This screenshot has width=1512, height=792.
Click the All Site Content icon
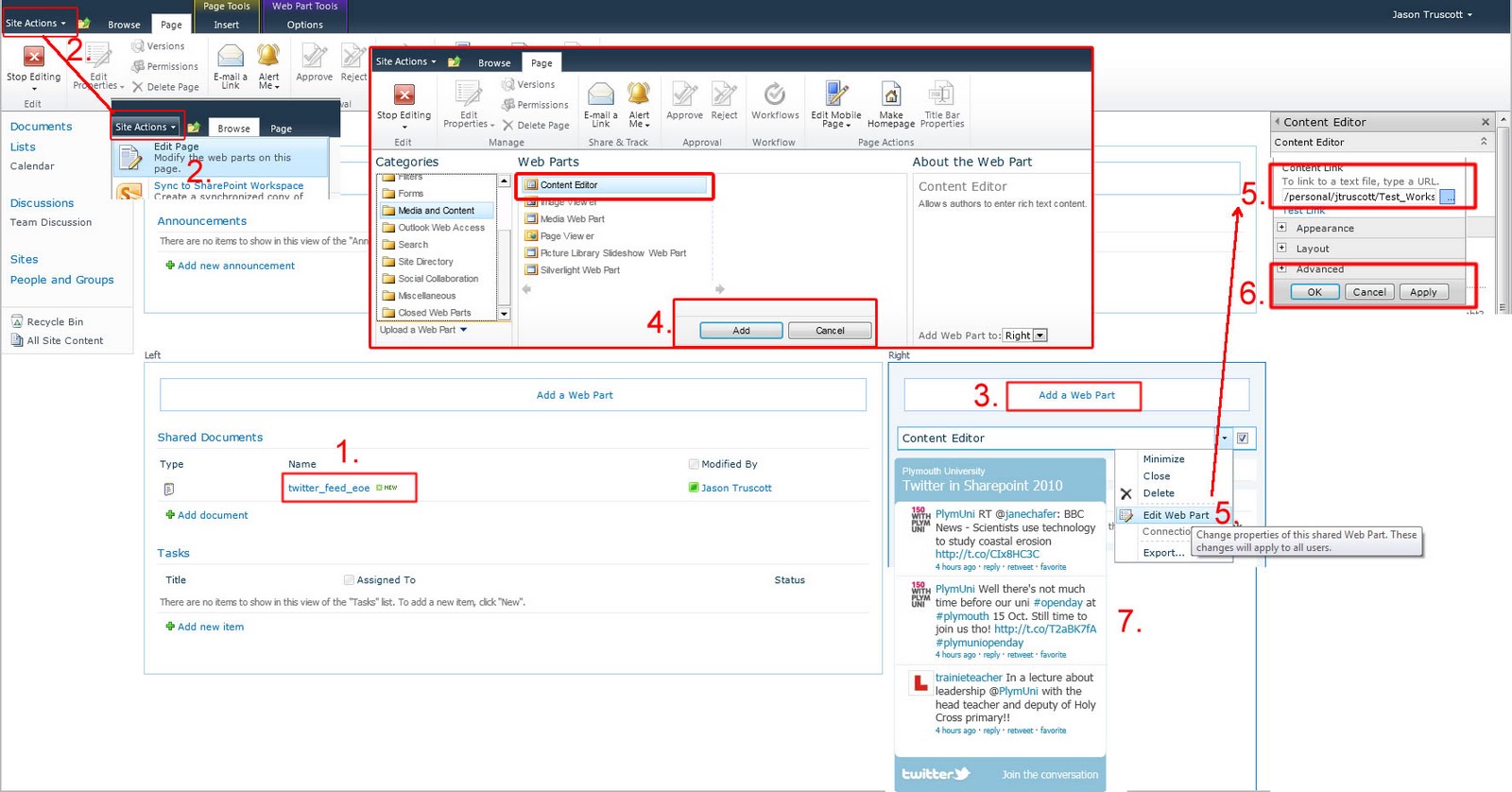(x=17, y=340)
